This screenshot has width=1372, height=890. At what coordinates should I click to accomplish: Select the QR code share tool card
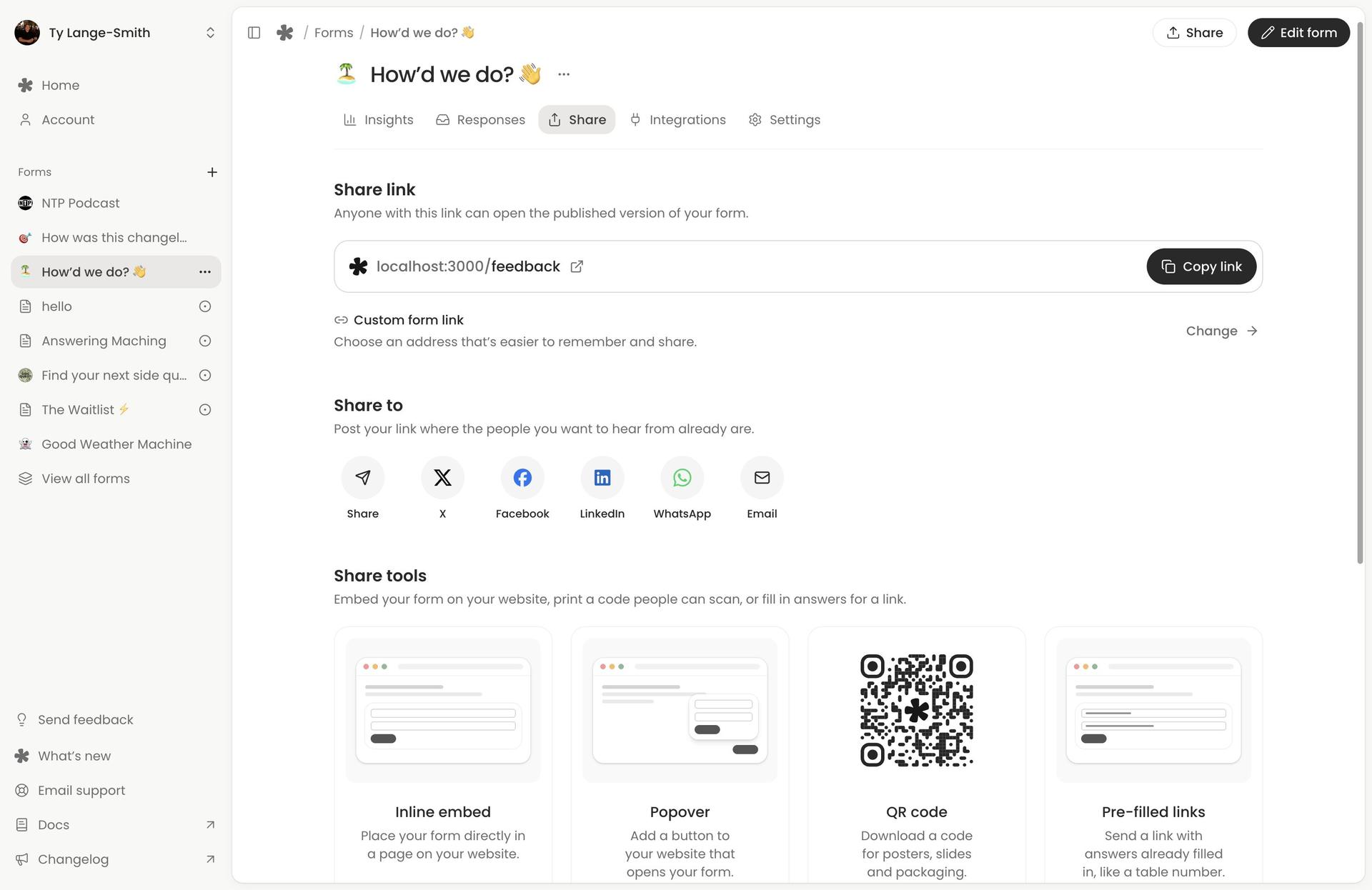917,755
